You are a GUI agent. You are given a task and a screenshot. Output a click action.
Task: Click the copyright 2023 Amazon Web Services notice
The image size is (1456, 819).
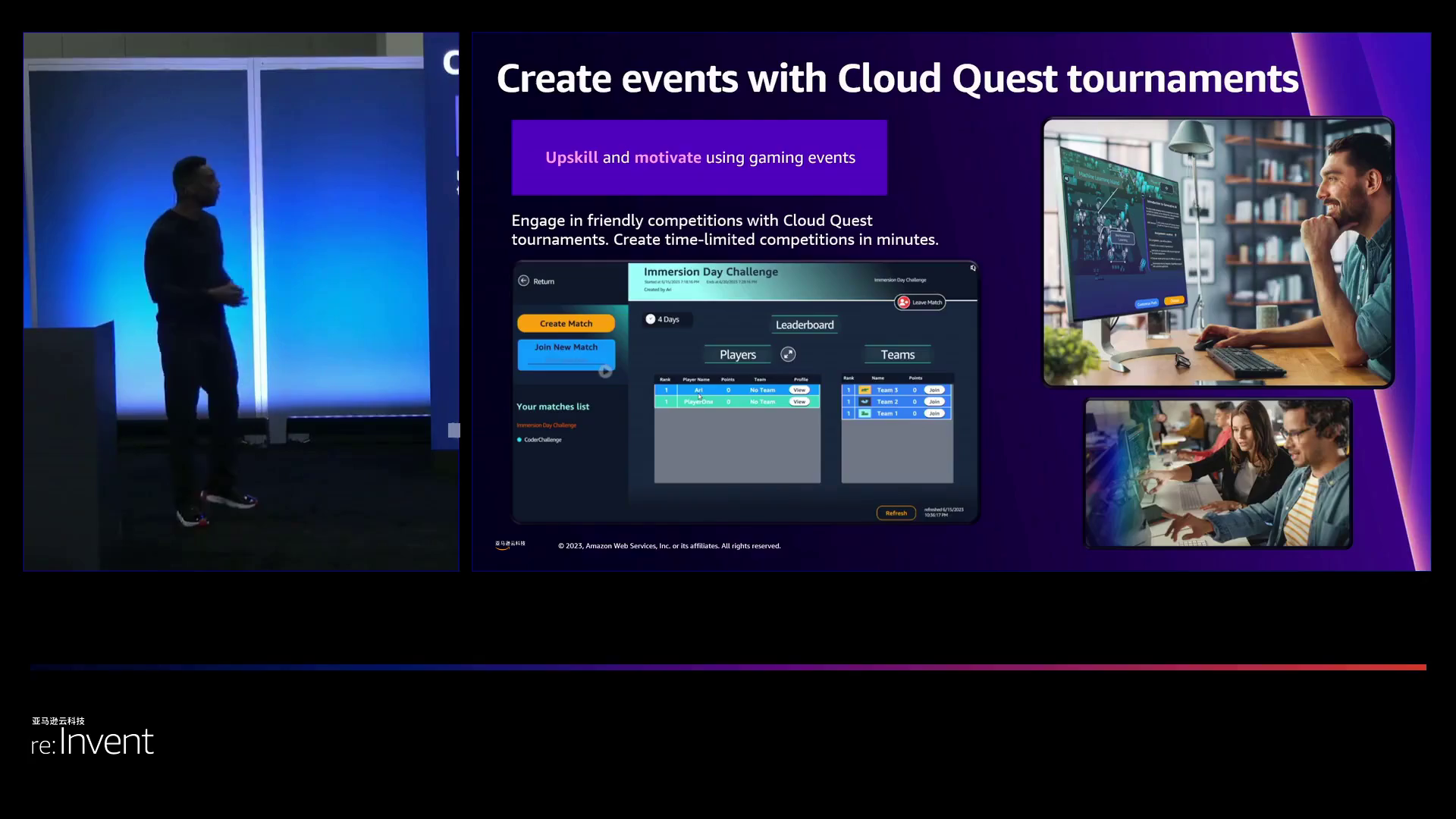tap(669, 546)
